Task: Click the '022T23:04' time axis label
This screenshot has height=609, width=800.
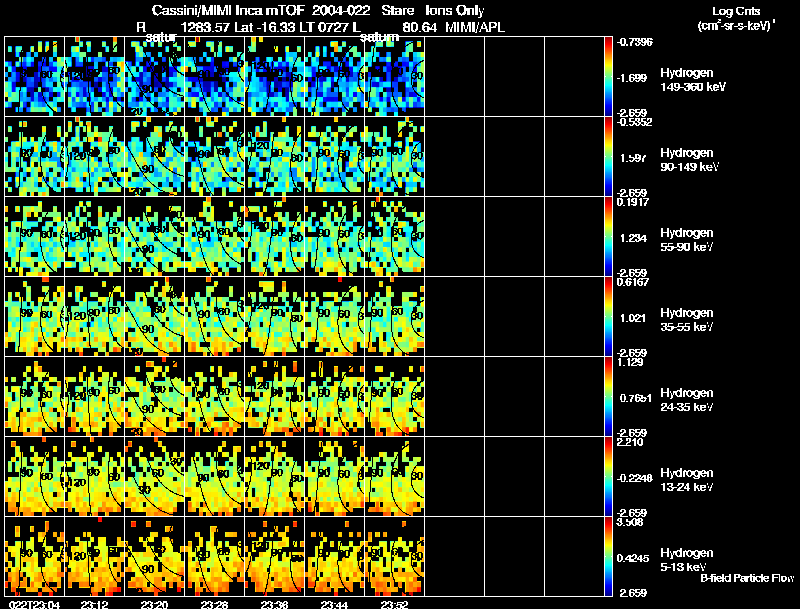Action: (x=35, y=605)
